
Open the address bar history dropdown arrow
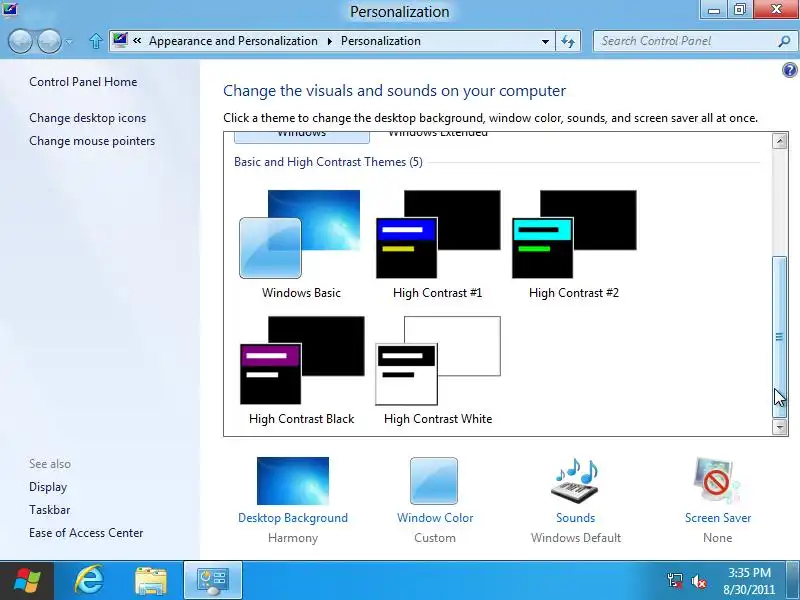coord(545,41)
